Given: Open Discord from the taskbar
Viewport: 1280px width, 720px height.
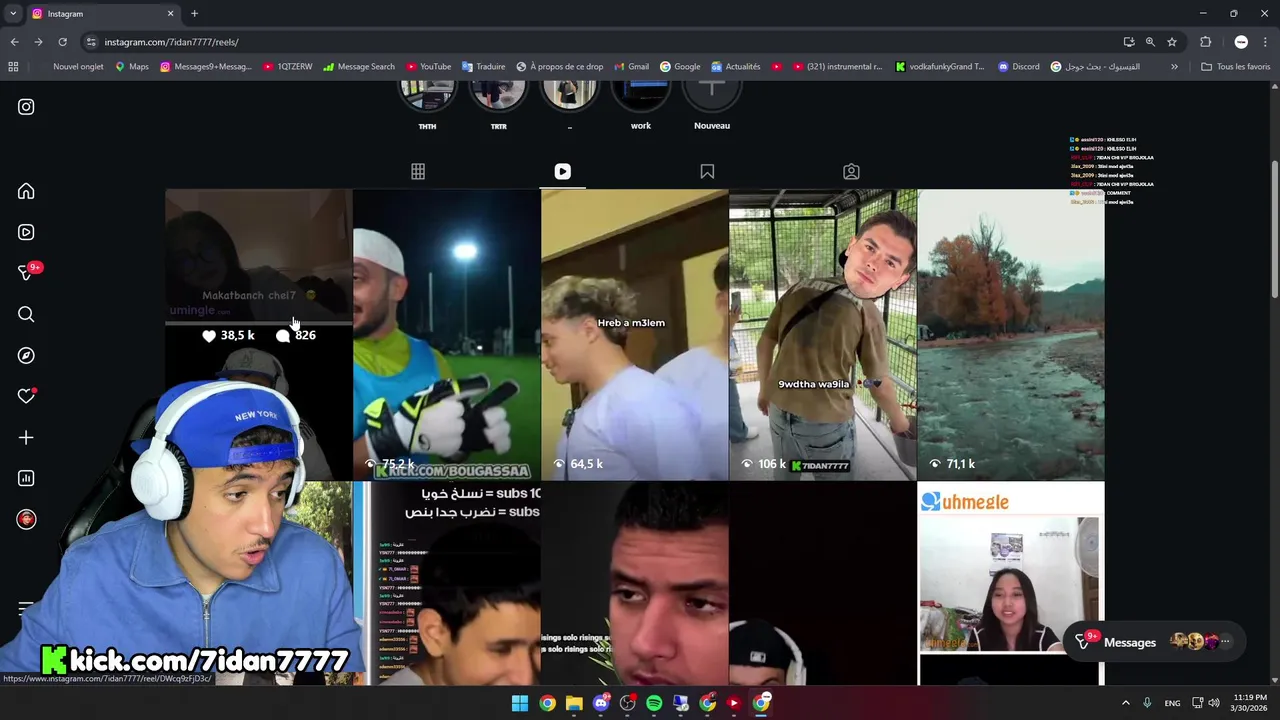Looking at the screenshot, I should [x=601, y=703].
